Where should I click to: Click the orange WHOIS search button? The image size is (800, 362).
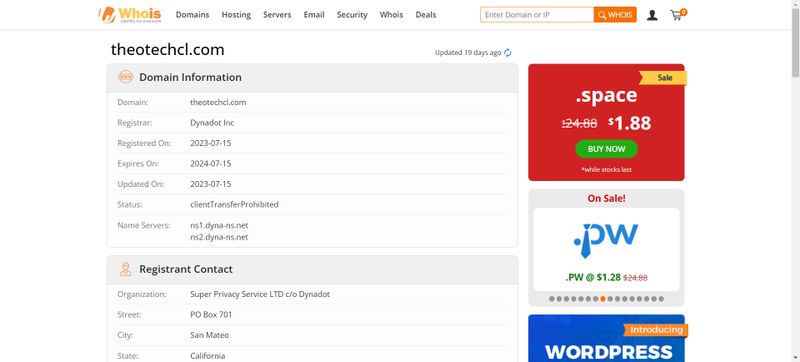615,15
